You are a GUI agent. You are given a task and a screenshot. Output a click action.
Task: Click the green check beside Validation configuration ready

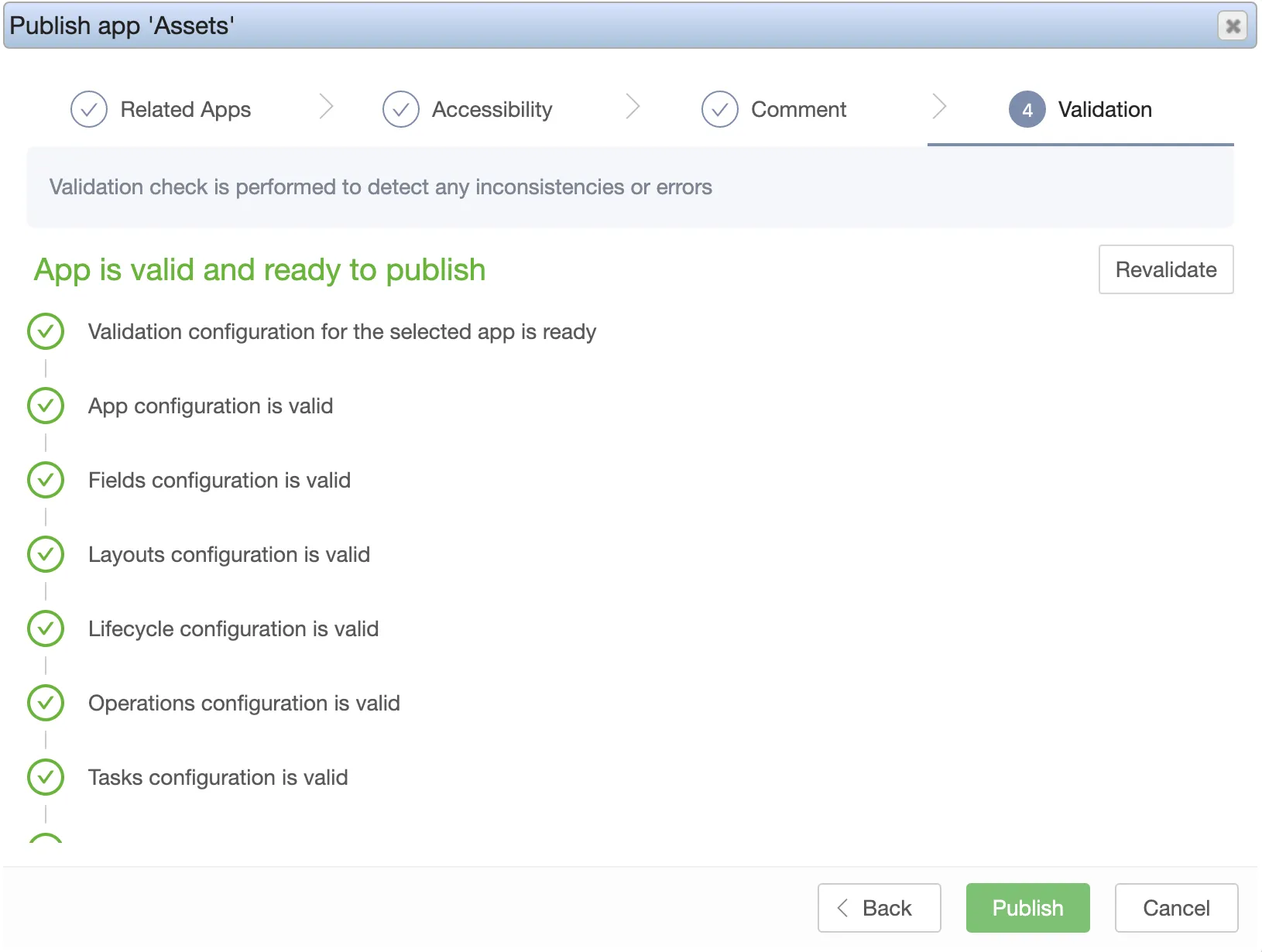pyautogui.click(x=46, y=331)
